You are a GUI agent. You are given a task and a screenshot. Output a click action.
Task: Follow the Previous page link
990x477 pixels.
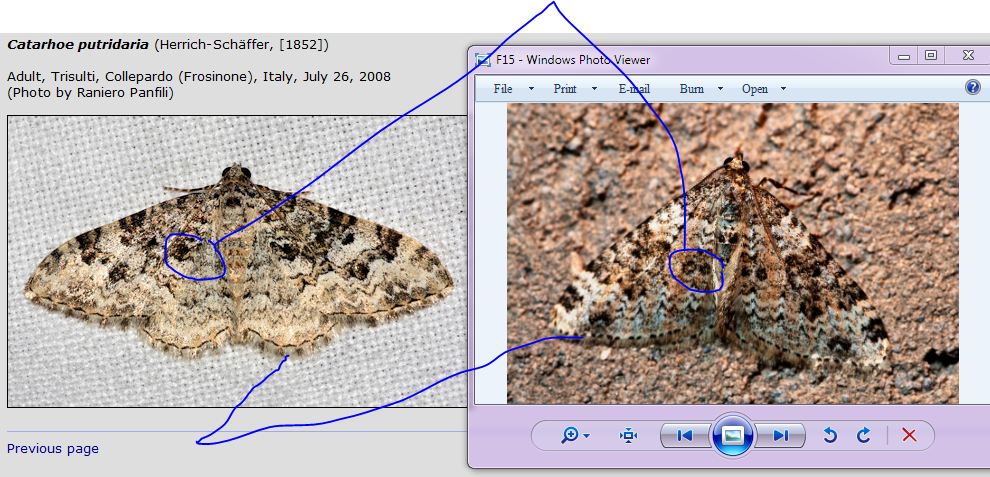pos(53,449)
